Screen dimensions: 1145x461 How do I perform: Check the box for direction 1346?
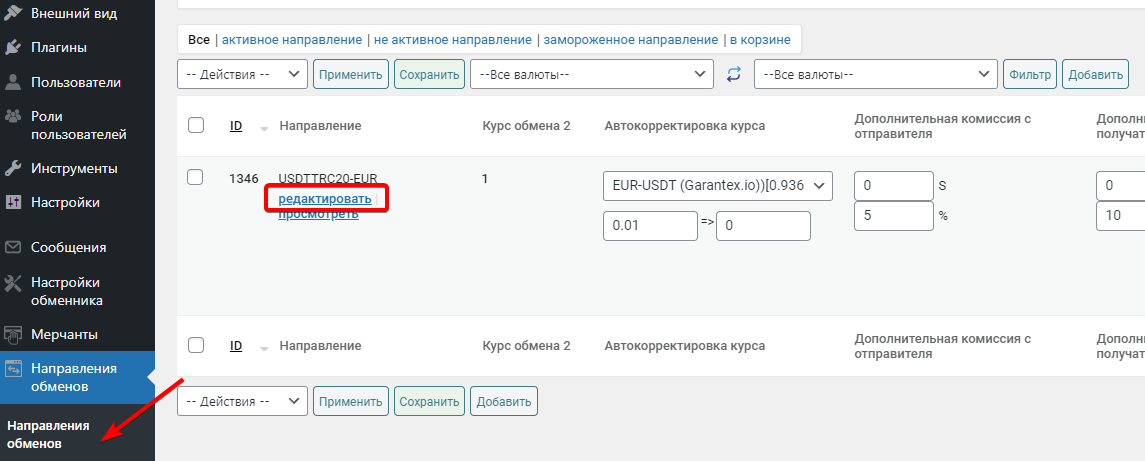pyautogui.click(x=196, y=177)
